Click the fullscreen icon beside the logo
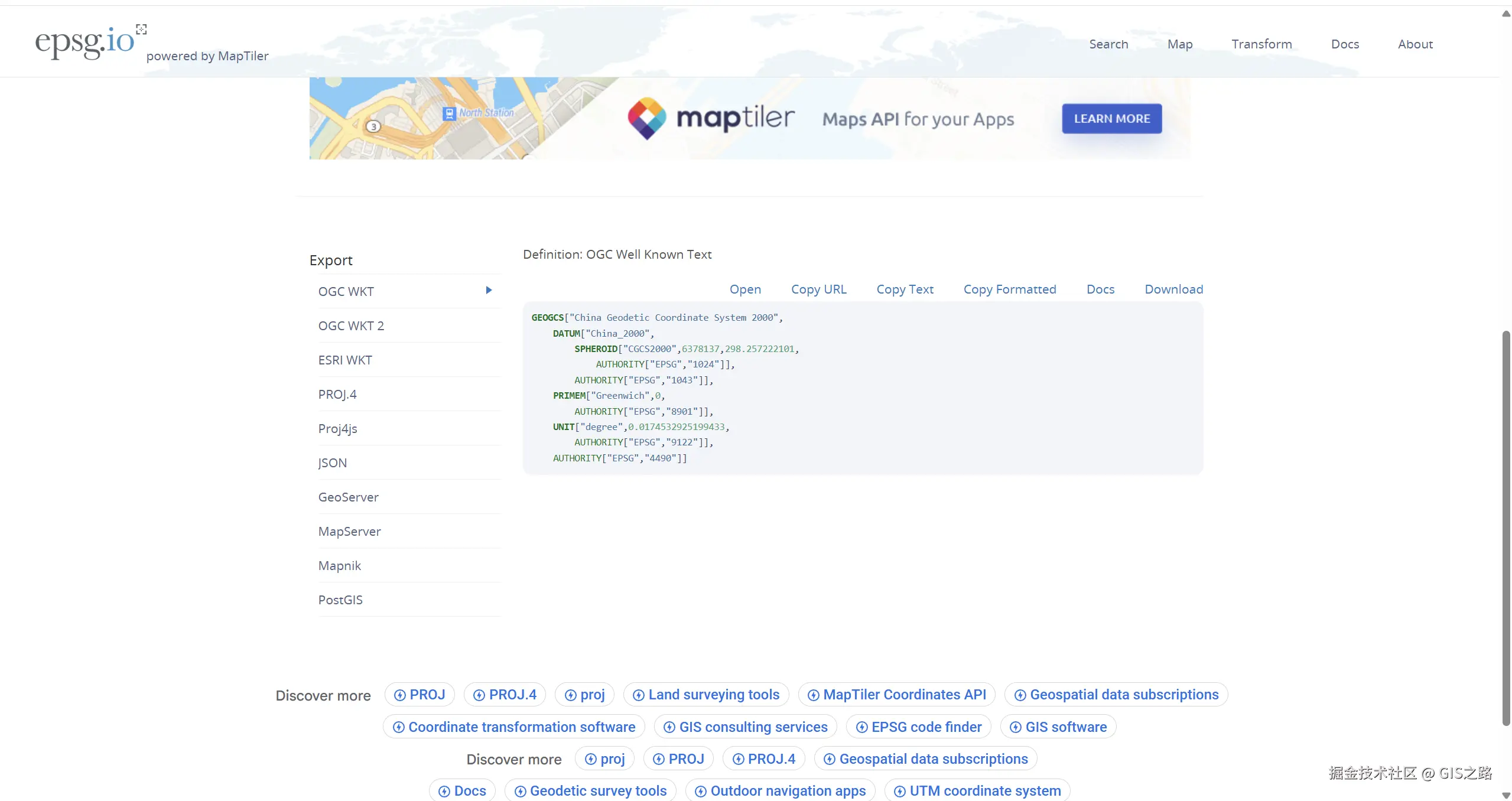Screen dimensions: 1512x801 click(141, 29)
